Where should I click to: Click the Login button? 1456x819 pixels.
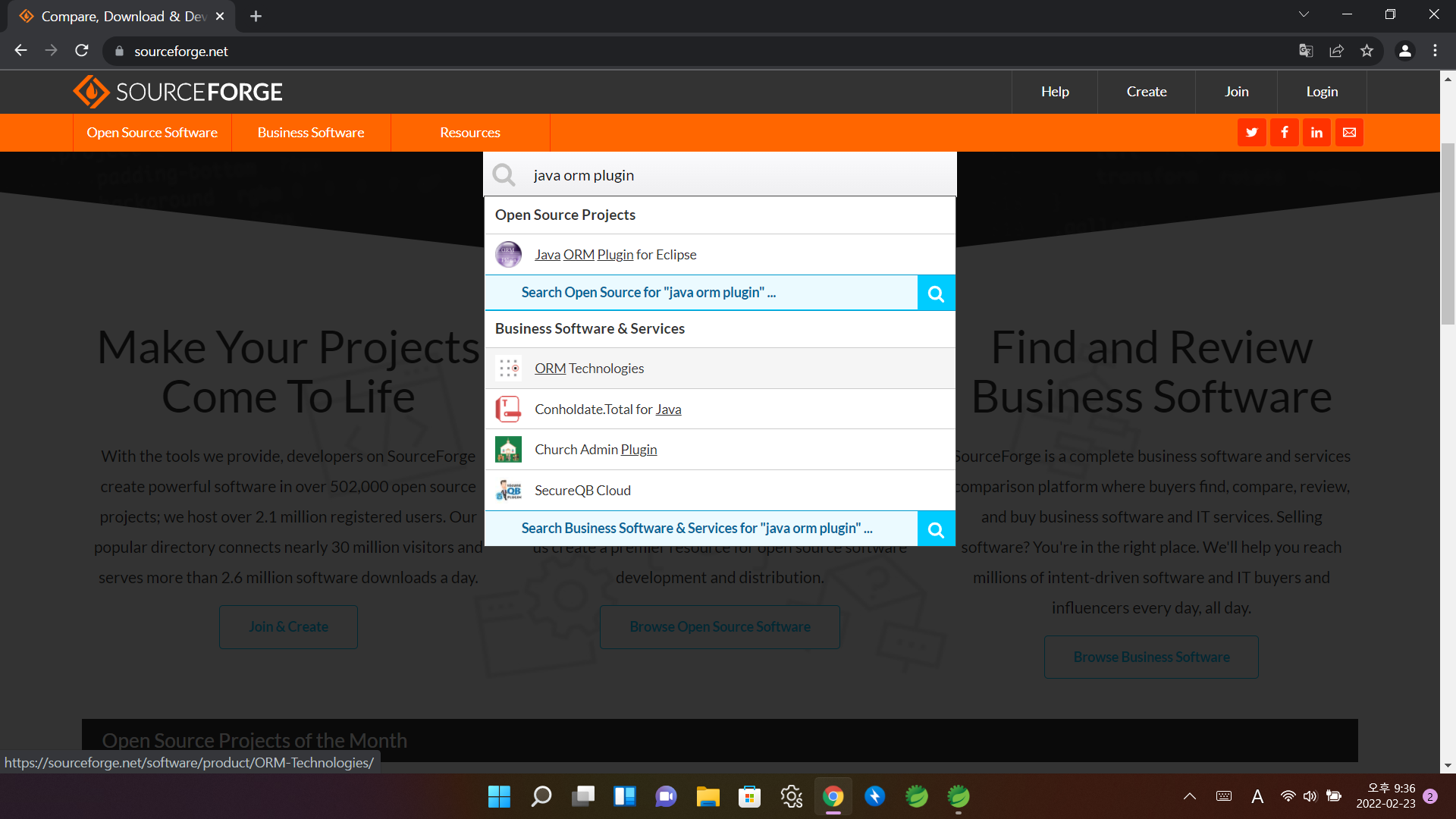(1321, 92)
